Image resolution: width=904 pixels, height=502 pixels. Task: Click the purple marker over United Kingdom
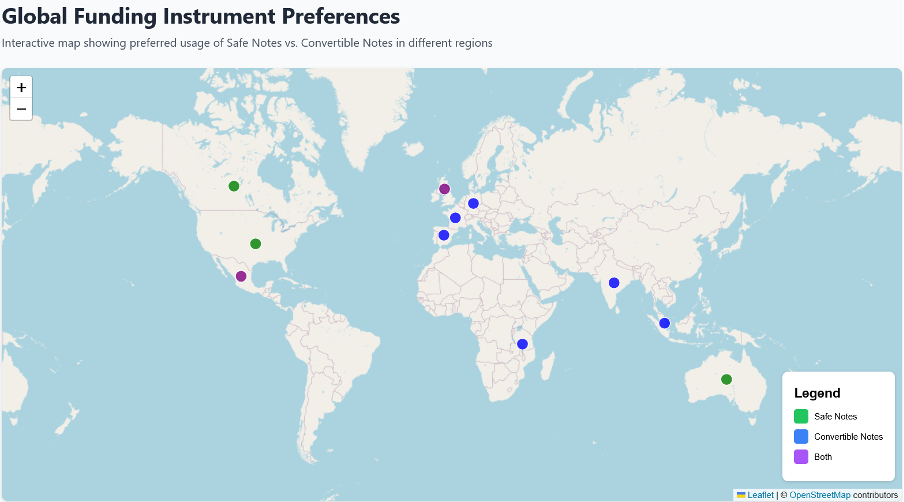point(444,189)
